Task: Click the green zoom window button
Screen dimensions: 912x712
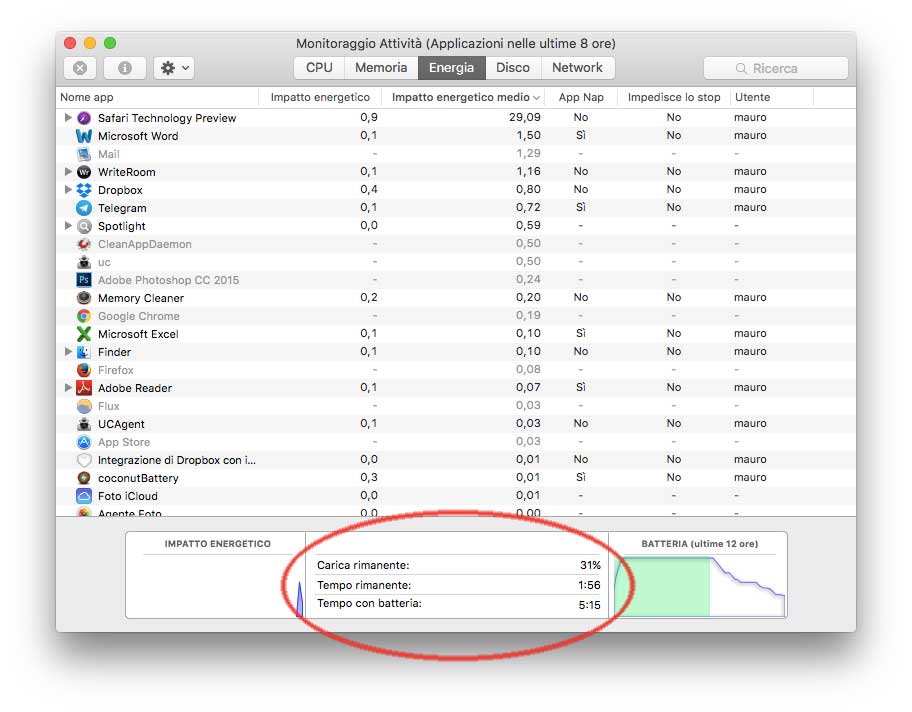Action: (110, 43)
